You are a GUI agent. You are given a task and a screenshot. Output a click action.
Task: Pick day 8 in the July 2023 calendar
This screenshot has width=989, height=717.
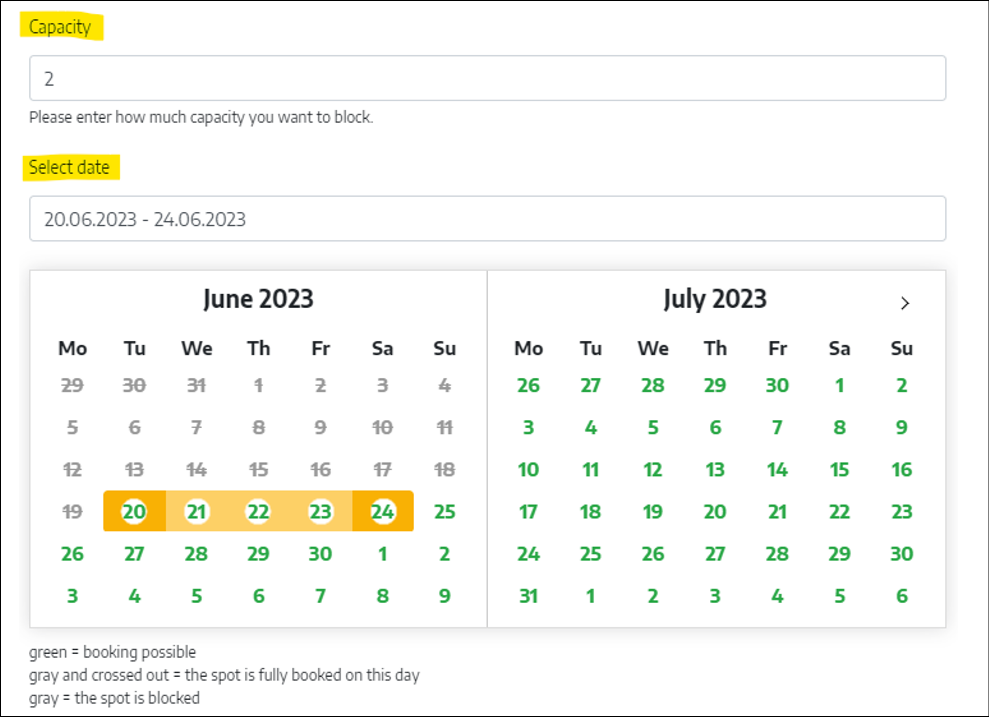(840, 428)
